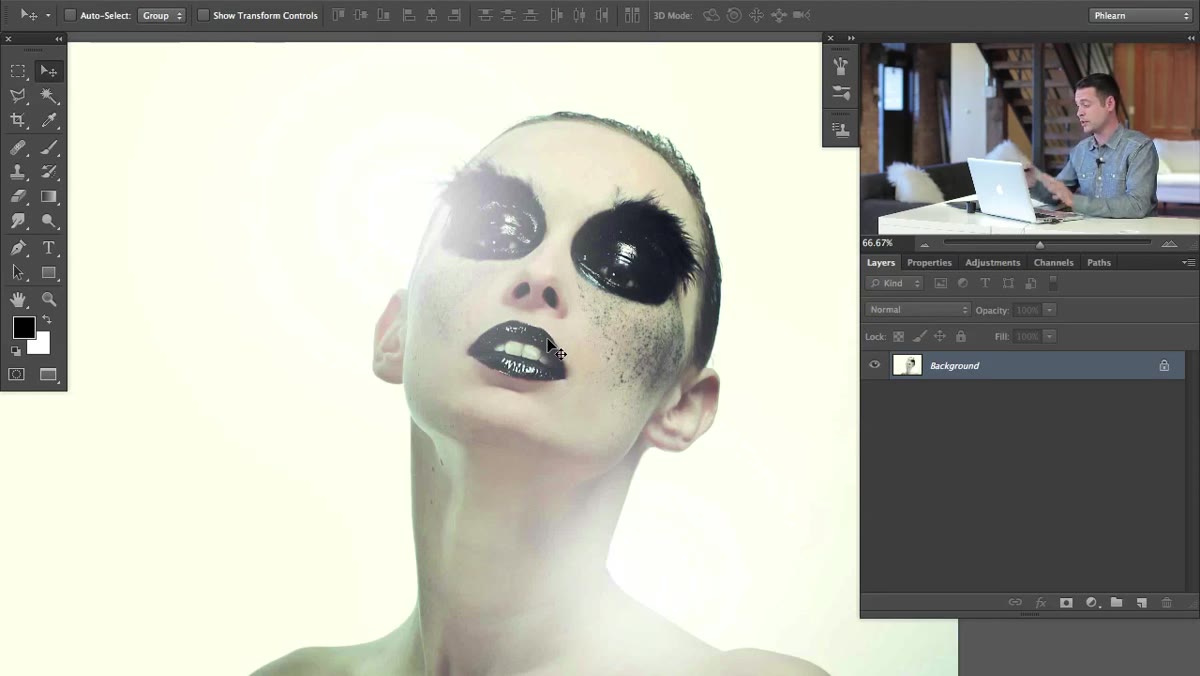
Task: Click the black foreground color swatch
Action: coord(23,327)
